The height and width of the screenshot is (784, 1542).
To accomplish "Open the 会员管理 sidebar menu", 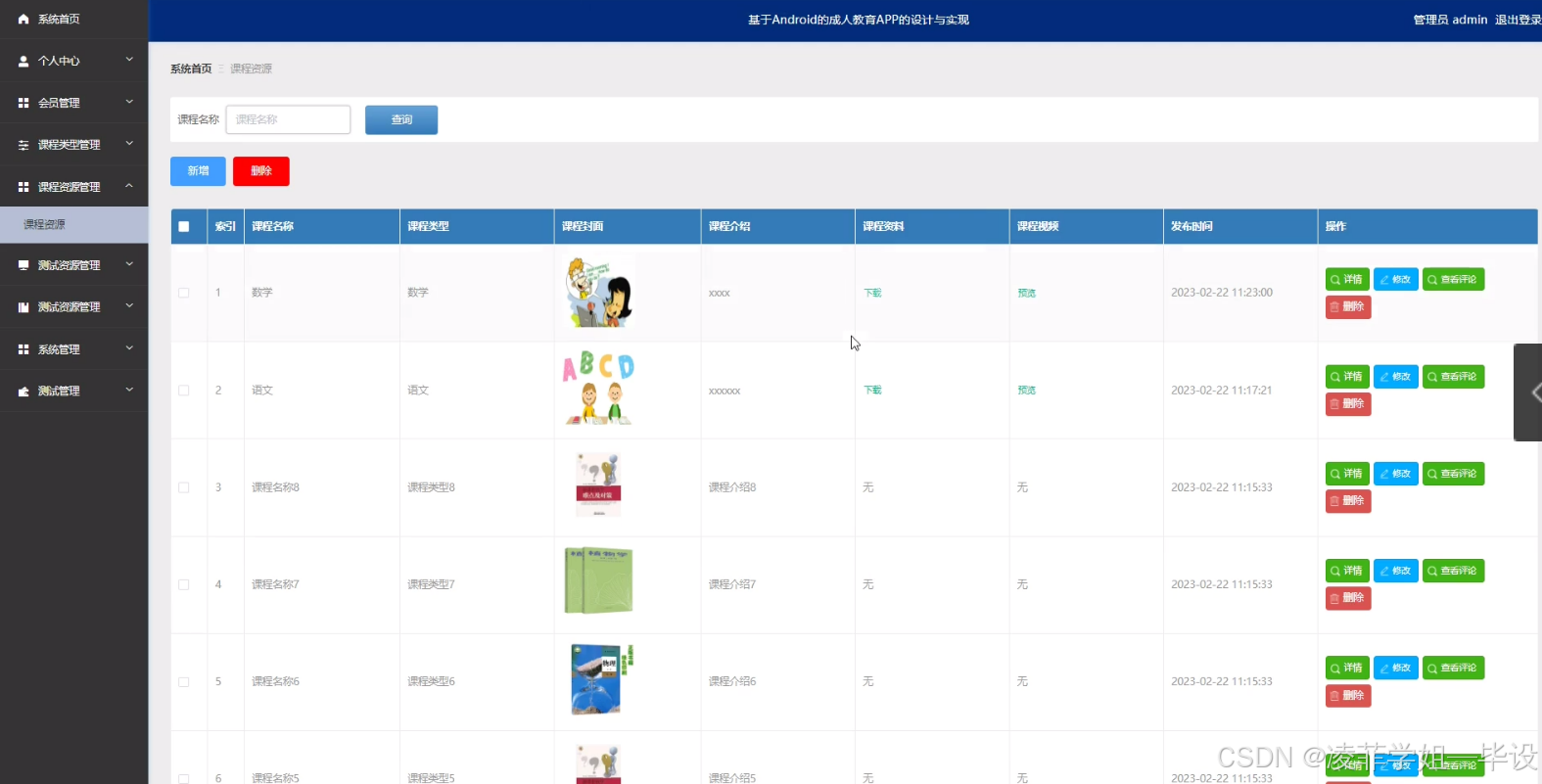I will pos(74,103).
